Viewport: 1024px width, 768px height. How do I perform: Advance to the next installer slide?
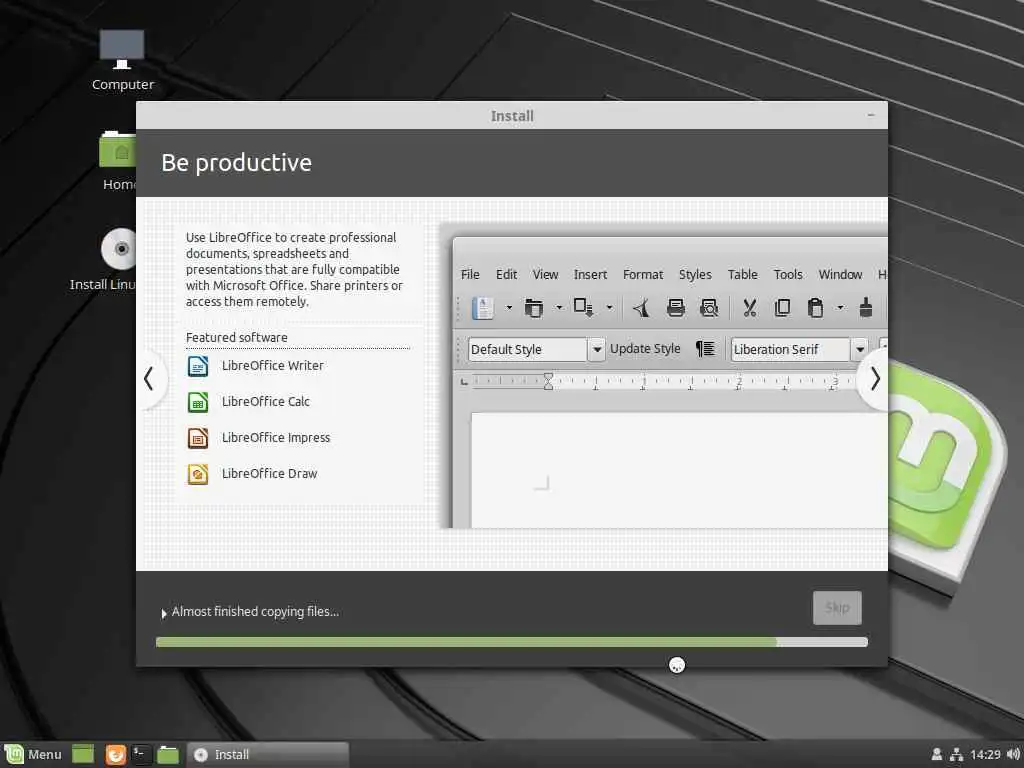874,379
